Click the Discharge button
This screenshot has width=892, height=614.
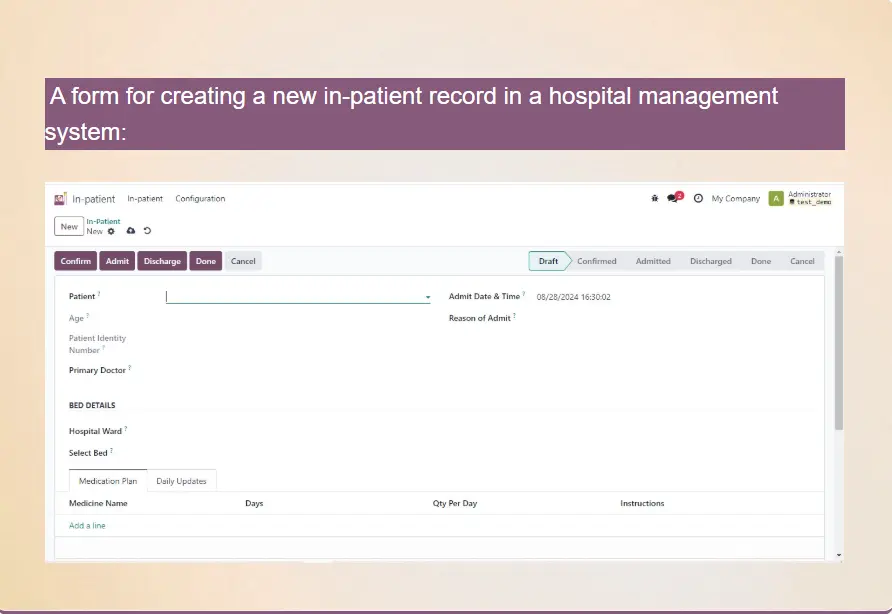point(162,261)
